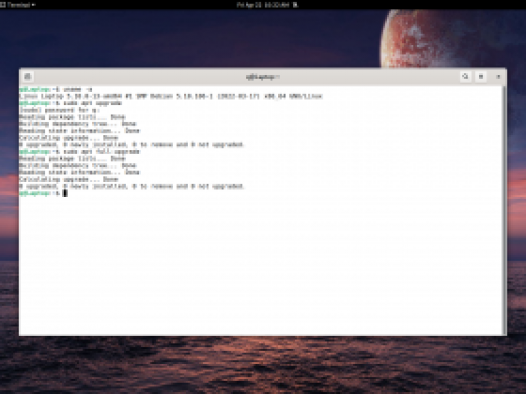Click the sudo apt full-upgrade command line
The width and height of the screenshot is (526, 394).
coord(79,152)
